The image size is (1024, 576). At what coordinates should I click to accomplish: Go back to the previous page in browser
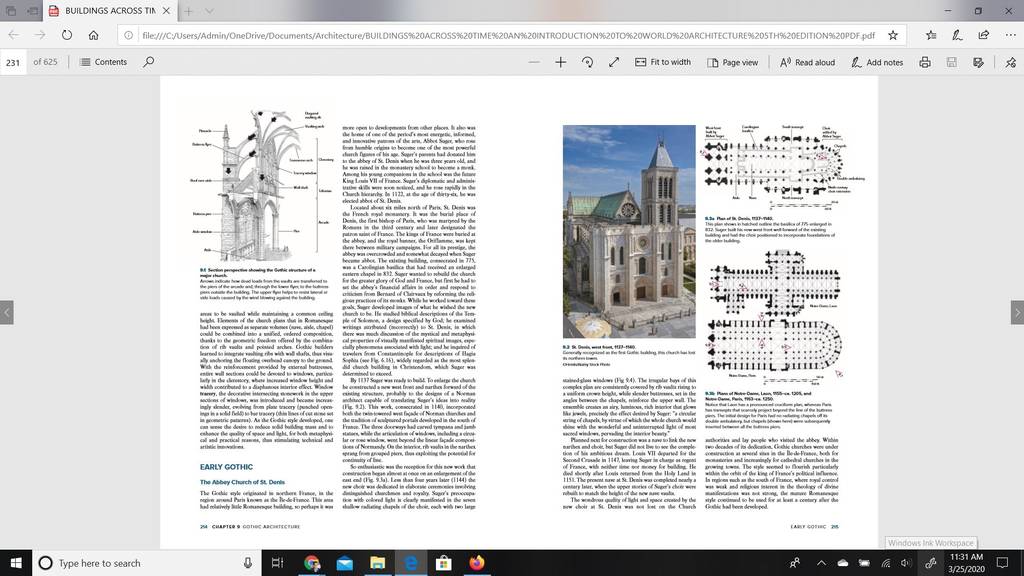click(14, 35)
